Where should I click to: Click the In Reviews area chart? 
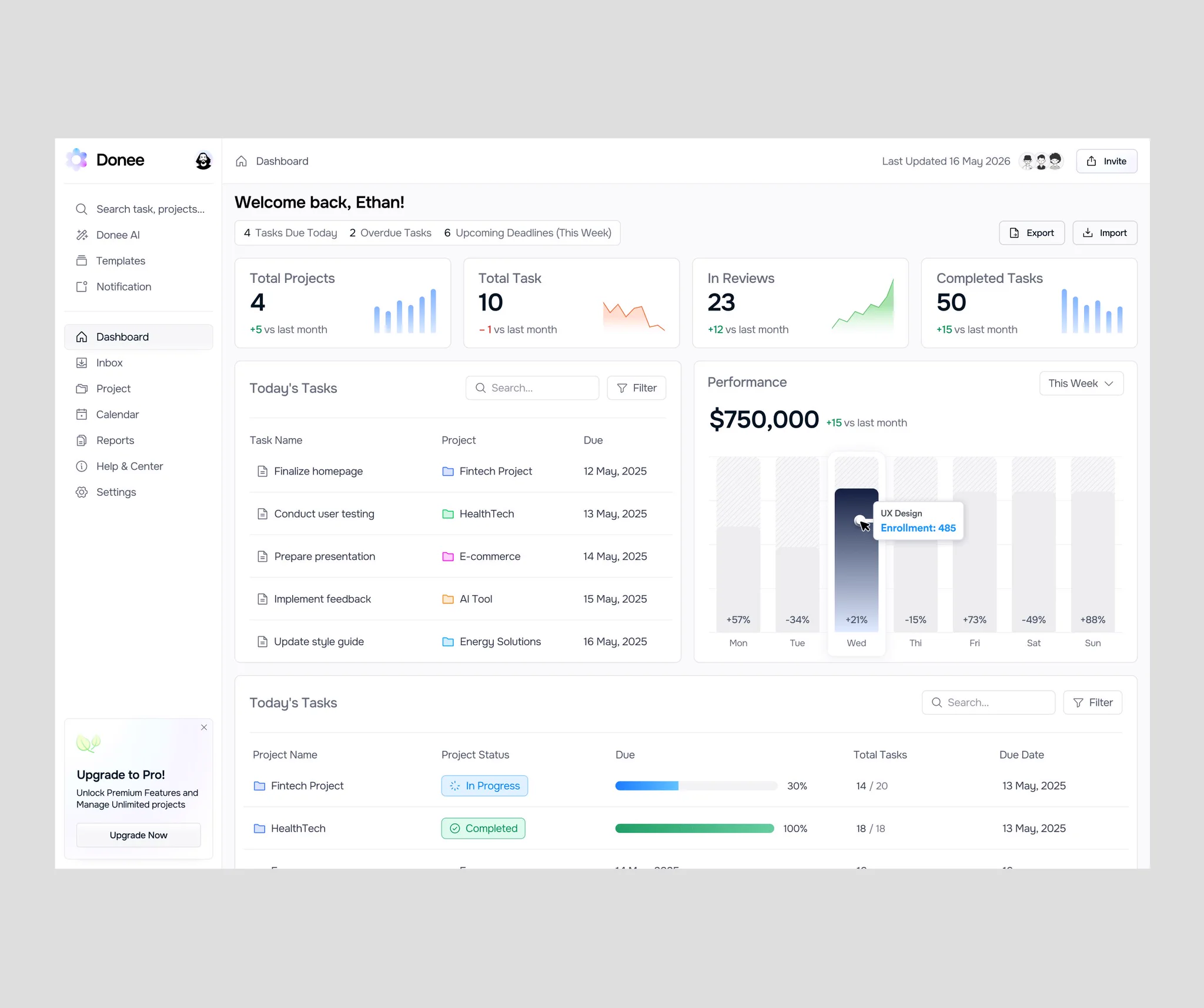point(863,305)
